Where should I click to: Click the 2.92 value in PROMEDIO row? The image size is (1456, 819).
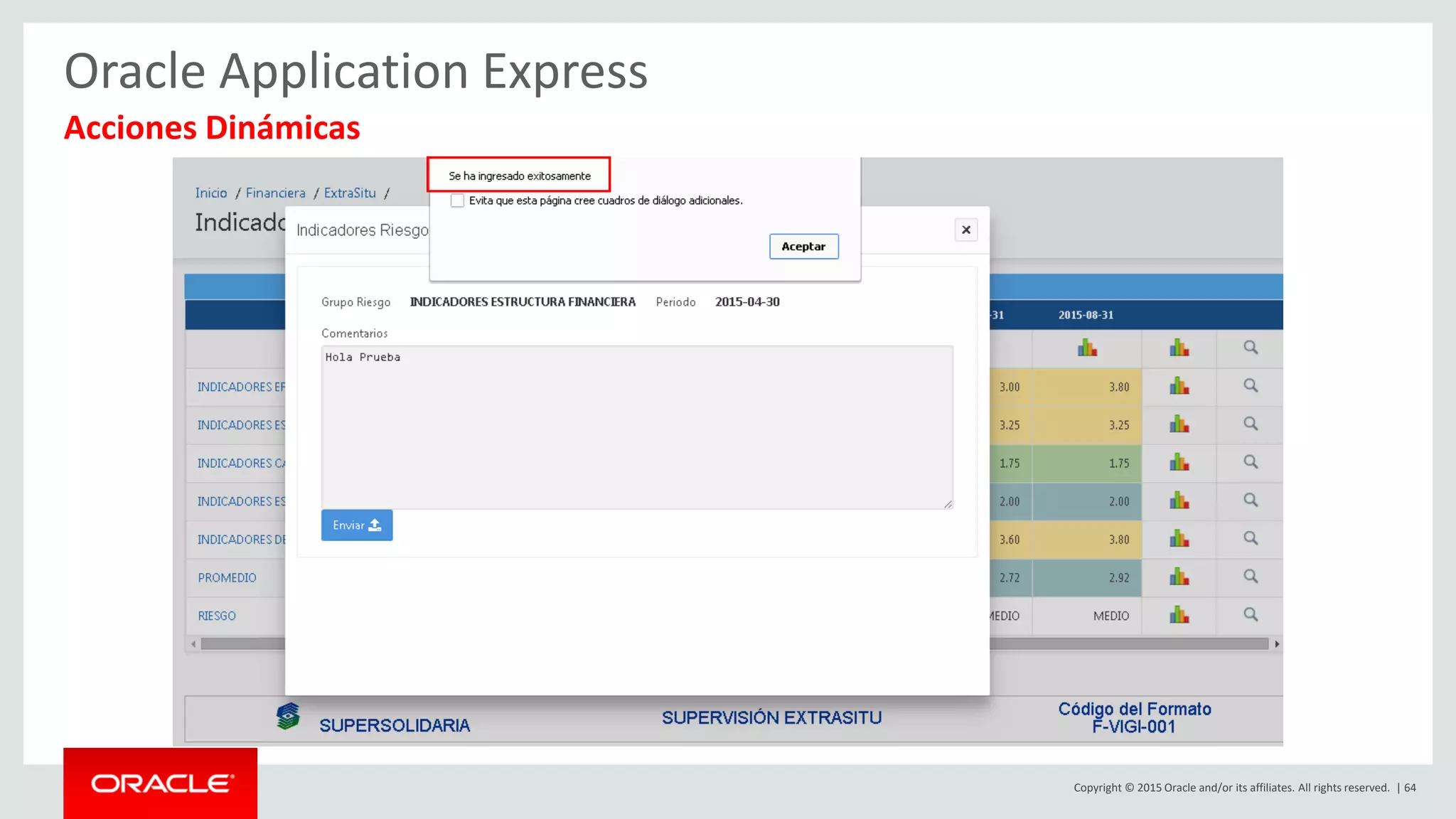(1119, 578)
